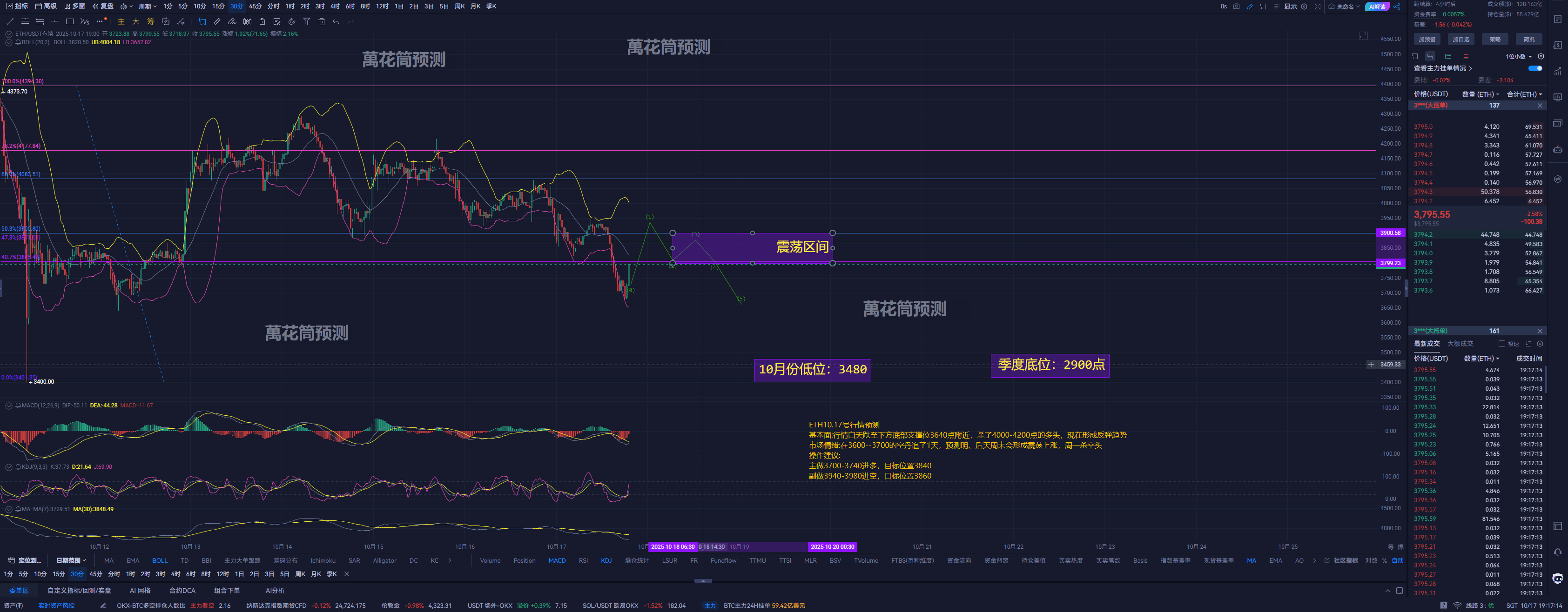Click the AI解读 button
Image resolution: width=1568 pixels, height=612 pixels.
pos(1377,6)
